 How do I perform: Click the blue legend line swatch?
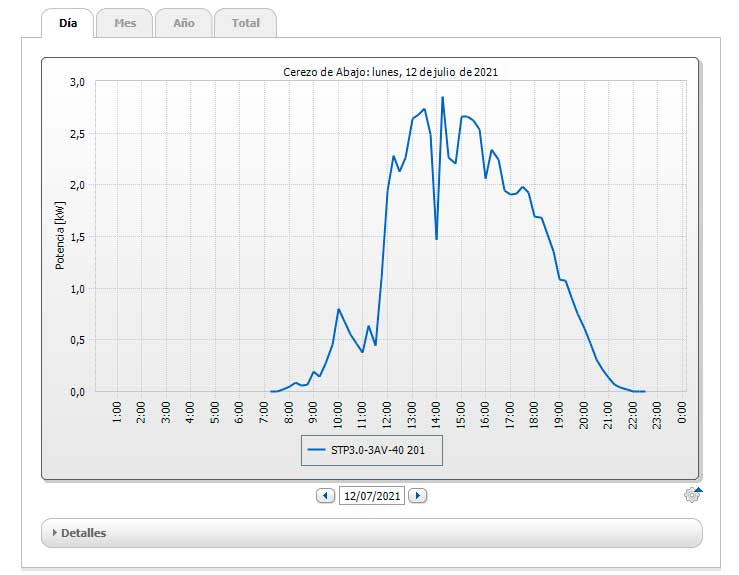pos(316,450)
